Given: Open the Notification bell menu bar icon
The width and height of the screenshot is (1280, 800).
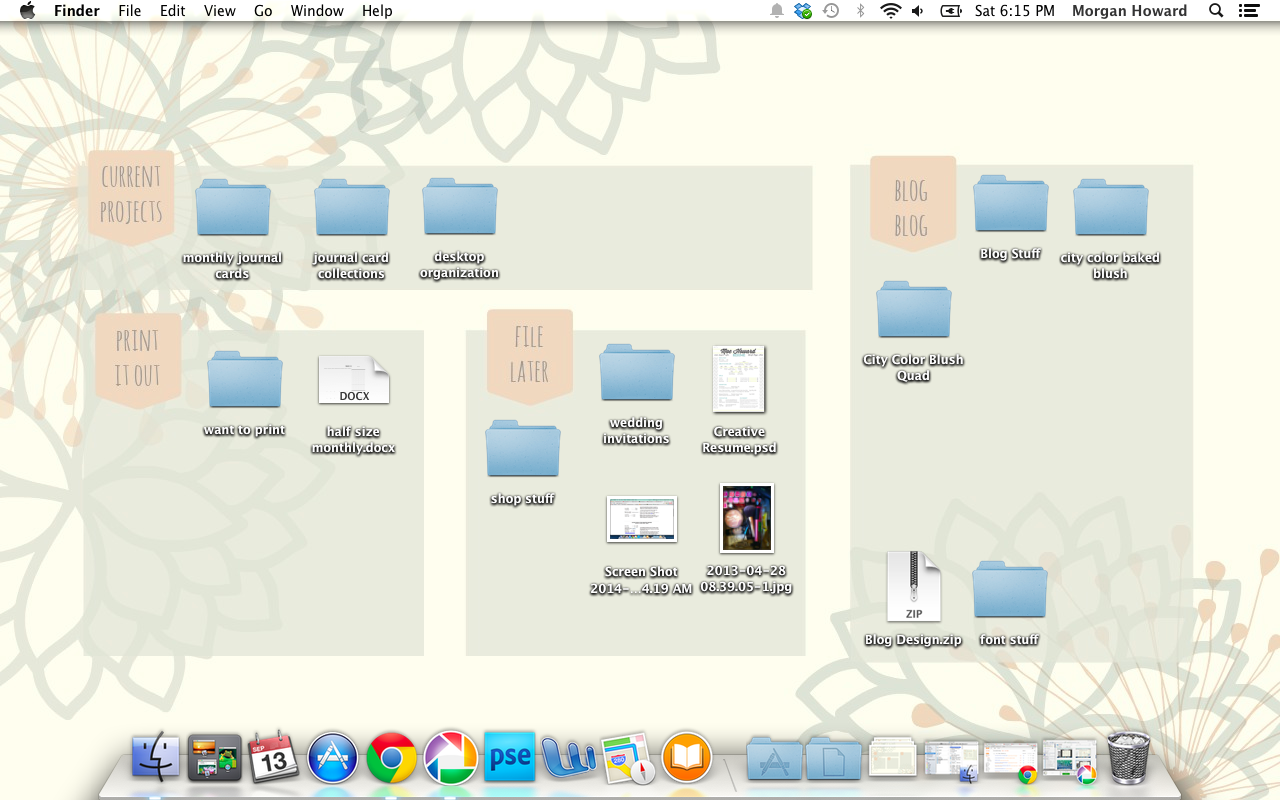Looking at the screenshot, I should (777, 11).
